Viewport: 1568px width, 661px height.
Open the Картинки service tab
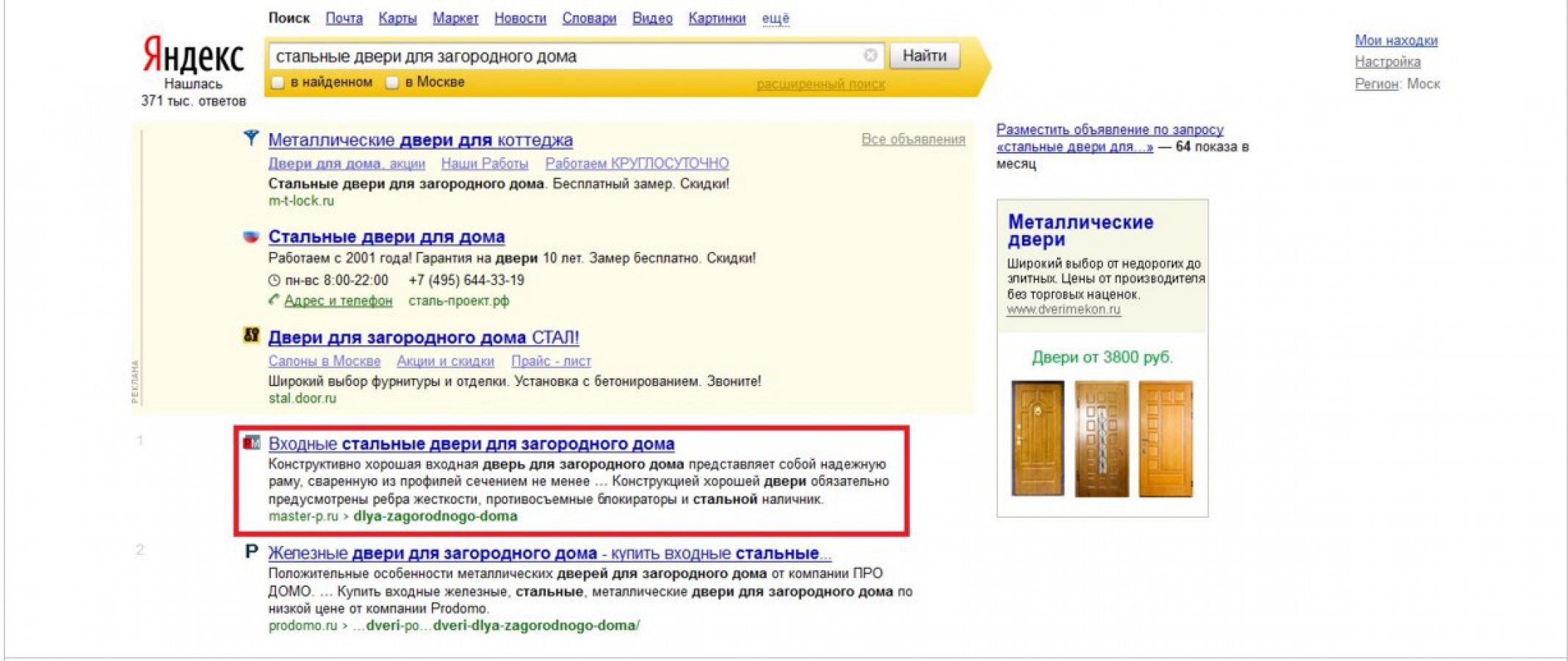tap(717, 18)
